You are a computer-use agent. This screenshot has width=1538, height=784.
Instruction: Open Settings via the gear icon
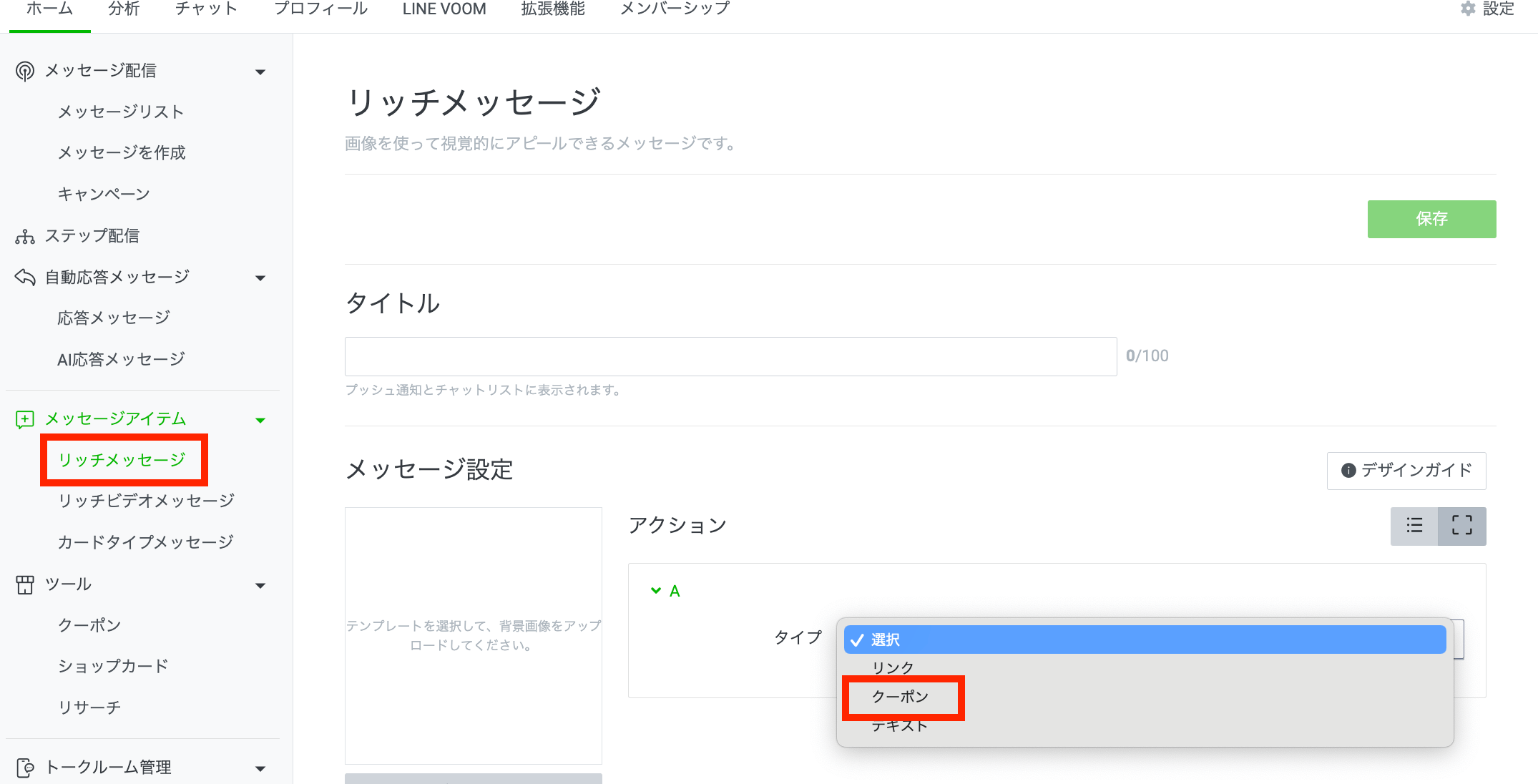pos(1468,9)
